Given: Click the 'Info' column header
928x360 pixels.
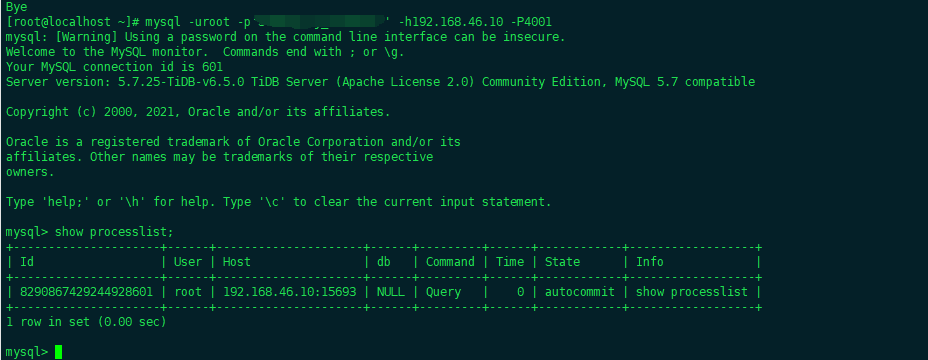Looking at the screenshot, I should (650, 262).
